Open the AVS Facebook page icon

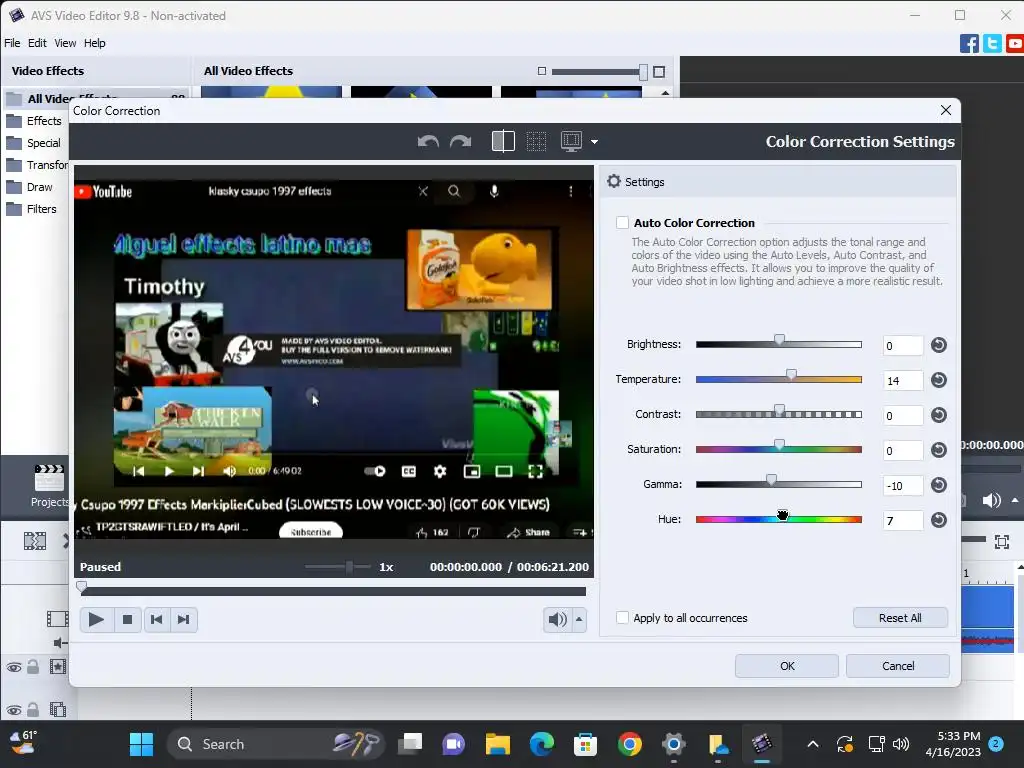pyautogui.click(x=969, y=44)
